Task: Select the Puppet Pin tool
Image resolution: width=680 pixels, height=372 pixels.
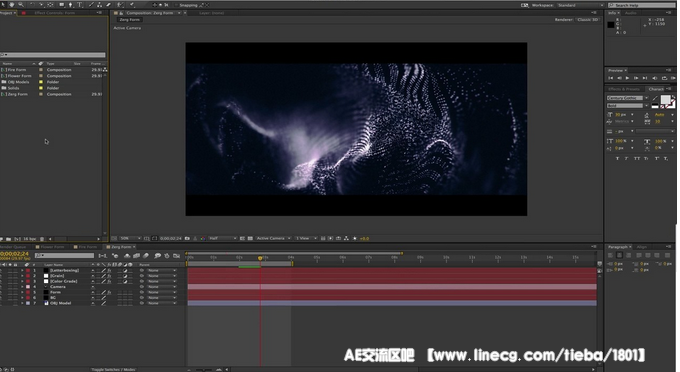Action: [132, 5]
